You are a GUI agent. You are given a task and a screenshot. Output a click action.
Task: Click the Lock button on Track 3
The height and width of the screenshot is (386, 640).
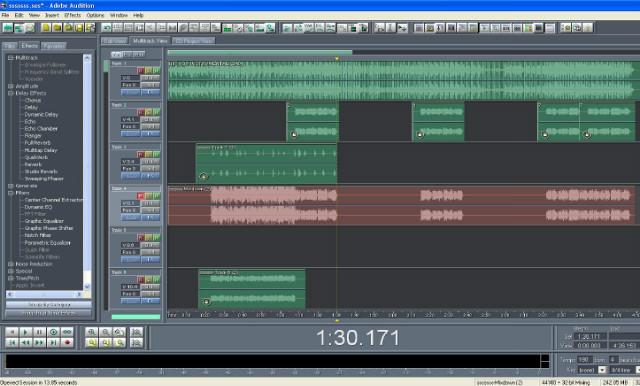[x=131, y=176]
